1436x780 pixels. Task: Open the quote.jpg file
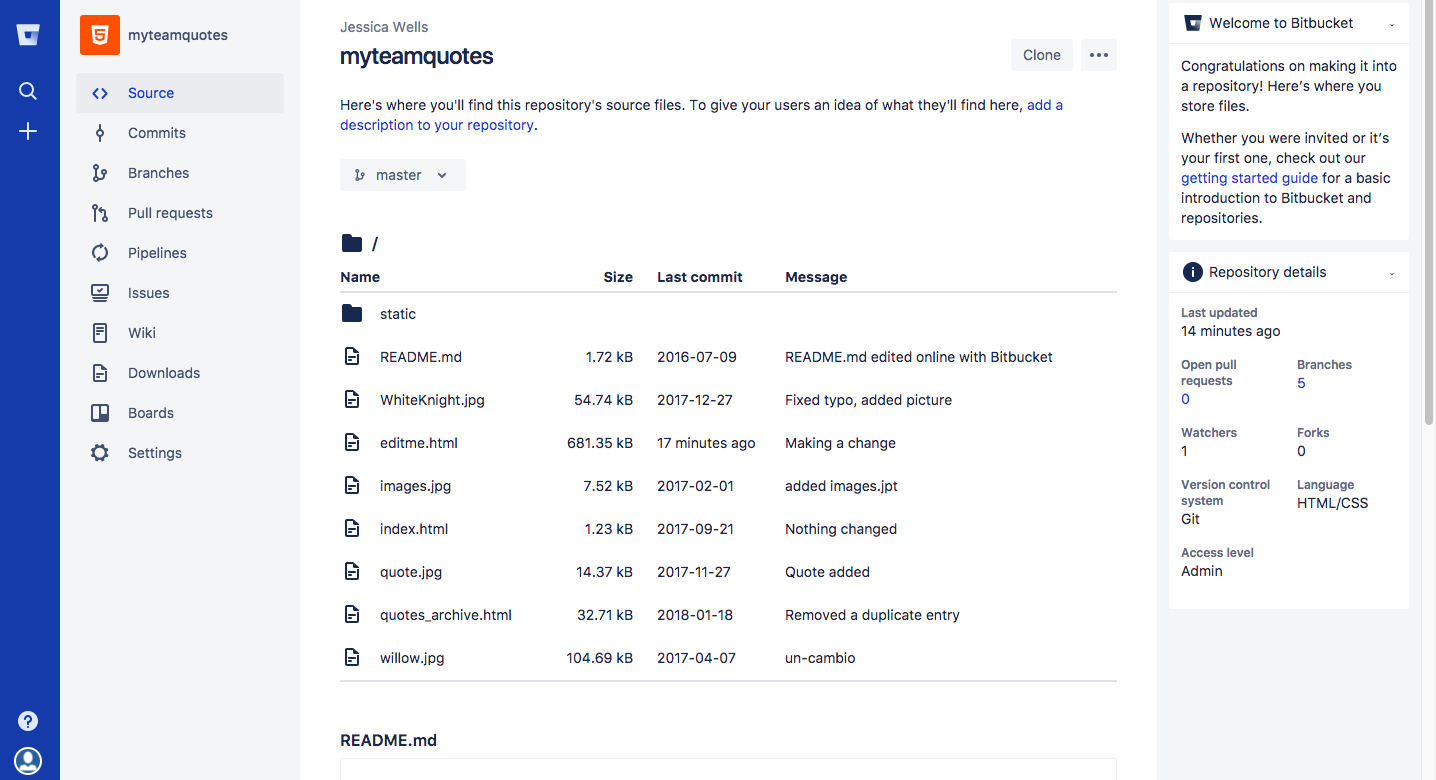[x=411, y=572]
